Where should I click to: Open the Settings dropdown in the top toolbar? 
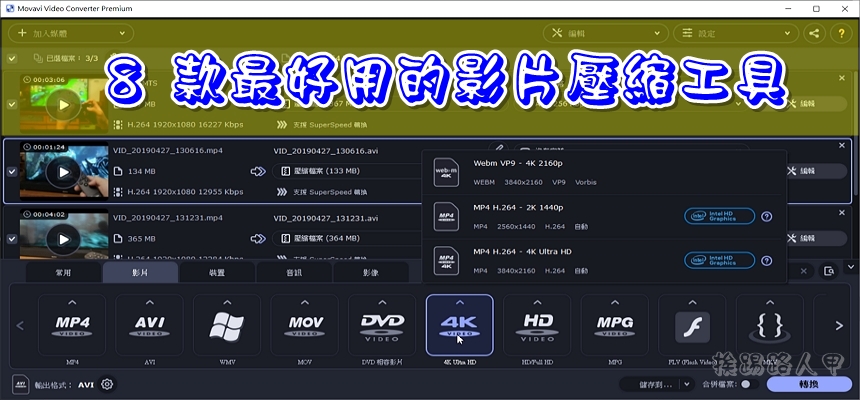click(735, 33)
